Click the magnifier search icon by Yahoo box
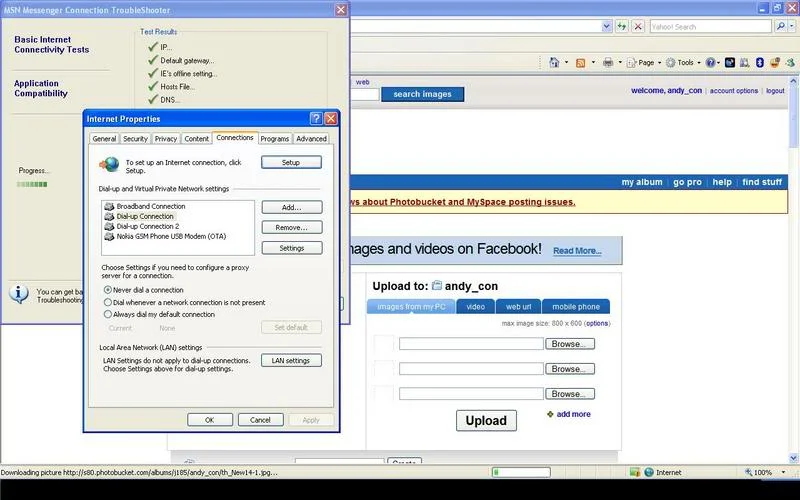 780,26
